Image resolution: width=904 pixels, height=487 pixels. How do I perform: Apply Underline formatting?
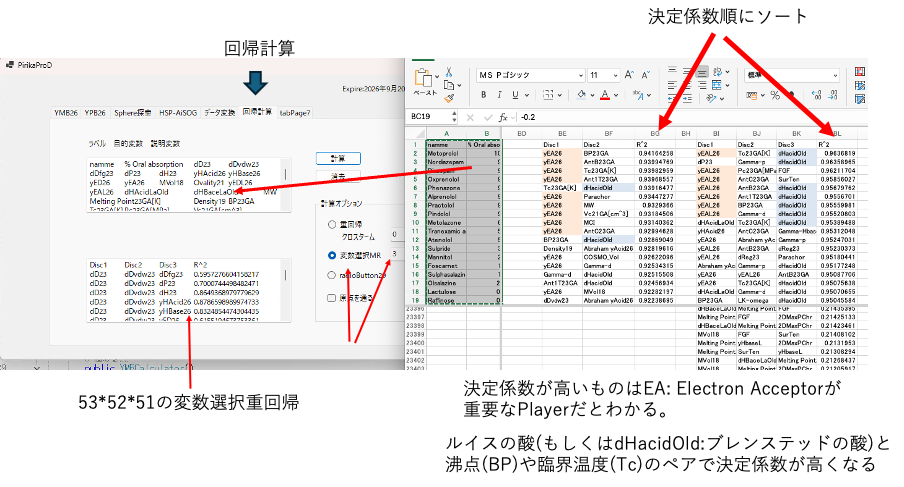click(x=512, y=95)
